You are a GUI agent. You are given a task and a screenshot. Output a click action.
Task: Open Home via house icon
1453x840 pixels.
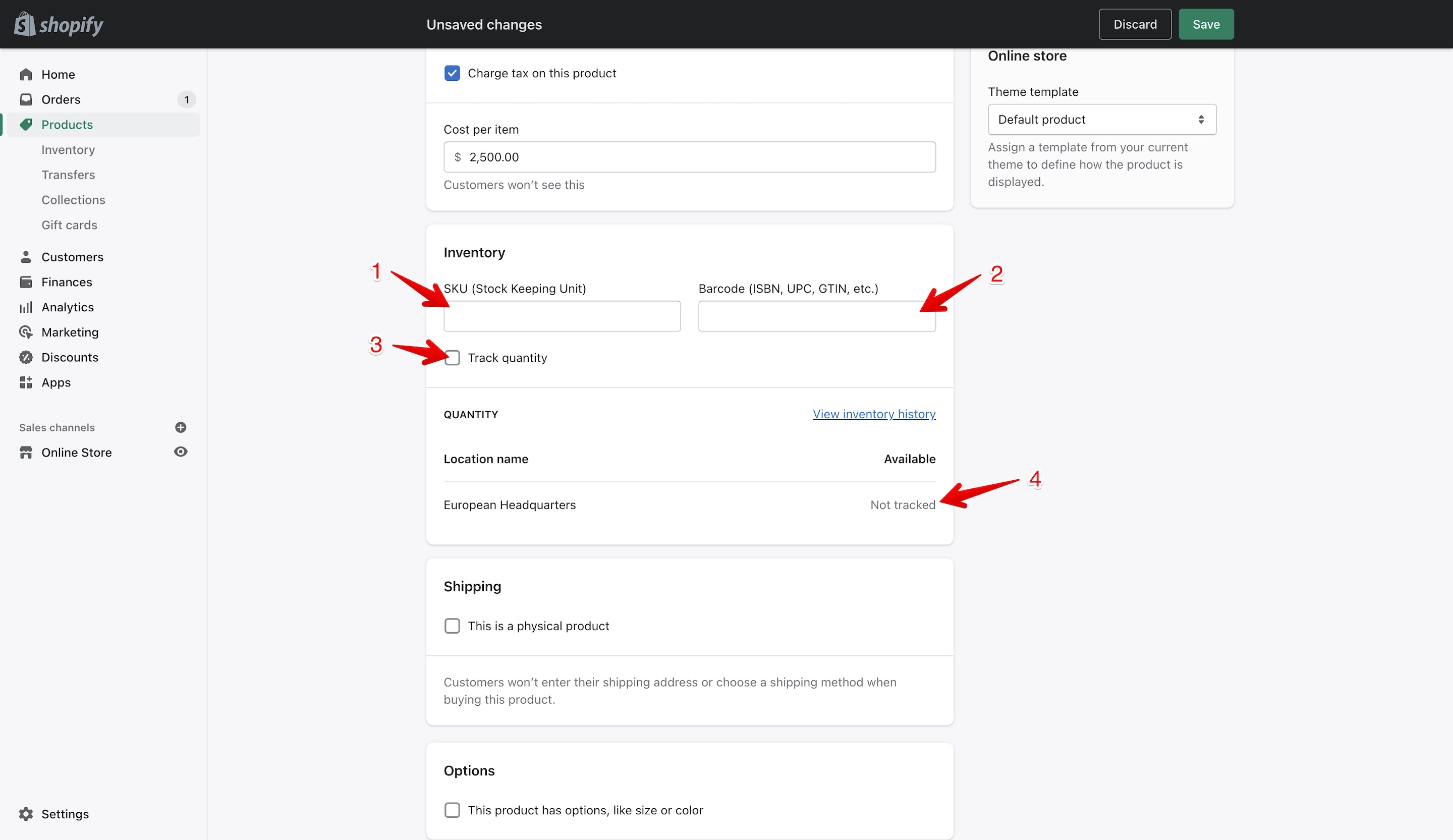coord(26,74)
